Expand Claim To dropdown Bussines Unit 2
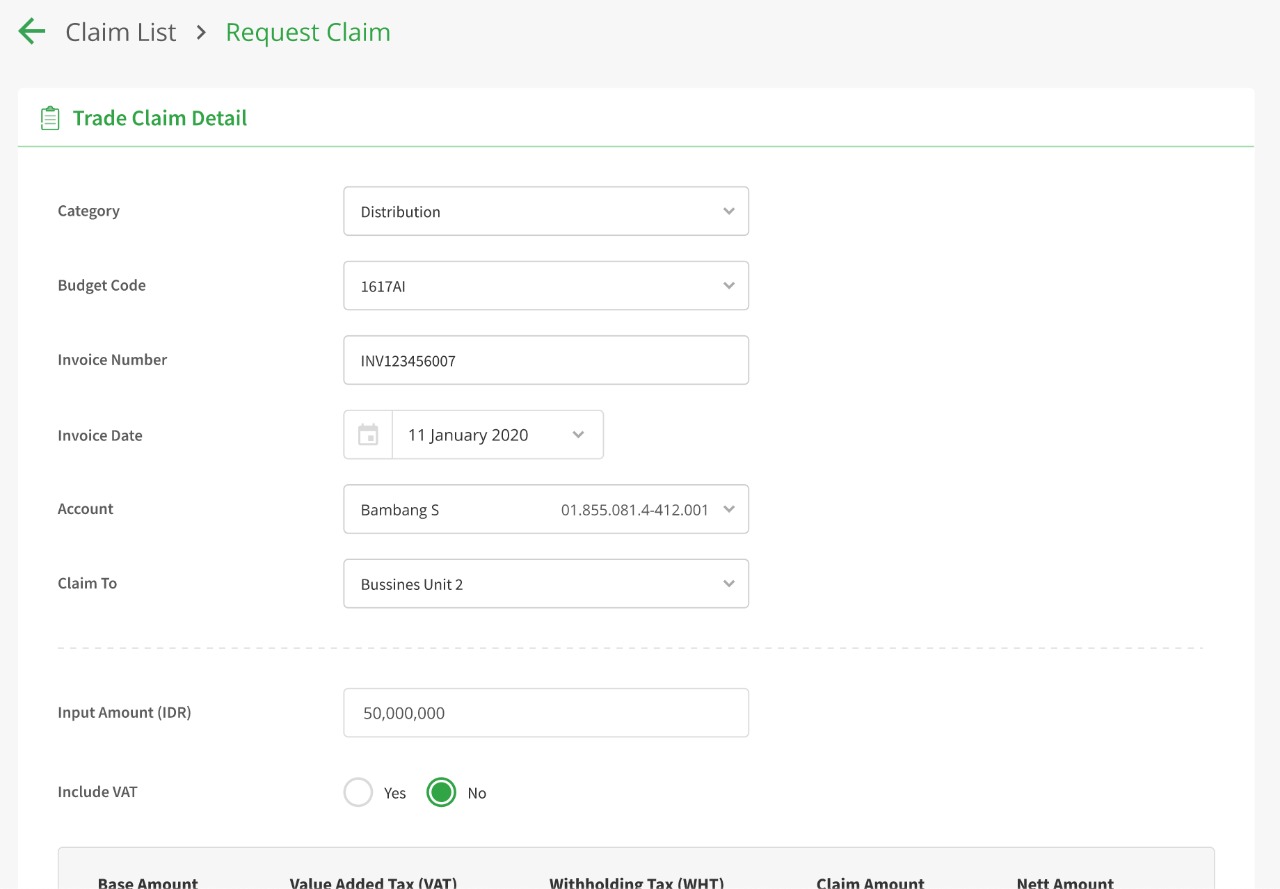1280x889 pixels. click(545, 584)
